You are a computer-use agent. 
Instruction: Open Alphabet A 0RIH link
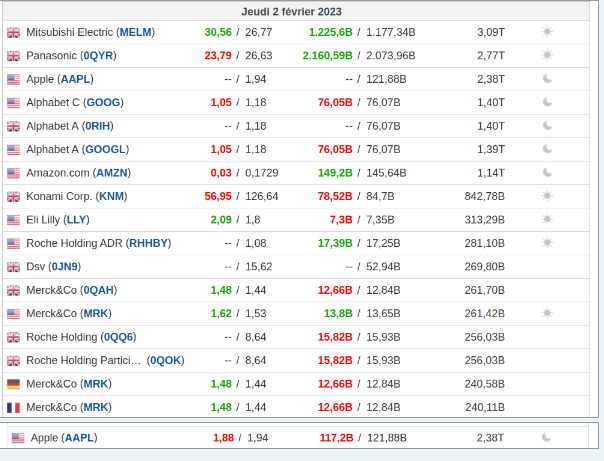coord(97,126)
